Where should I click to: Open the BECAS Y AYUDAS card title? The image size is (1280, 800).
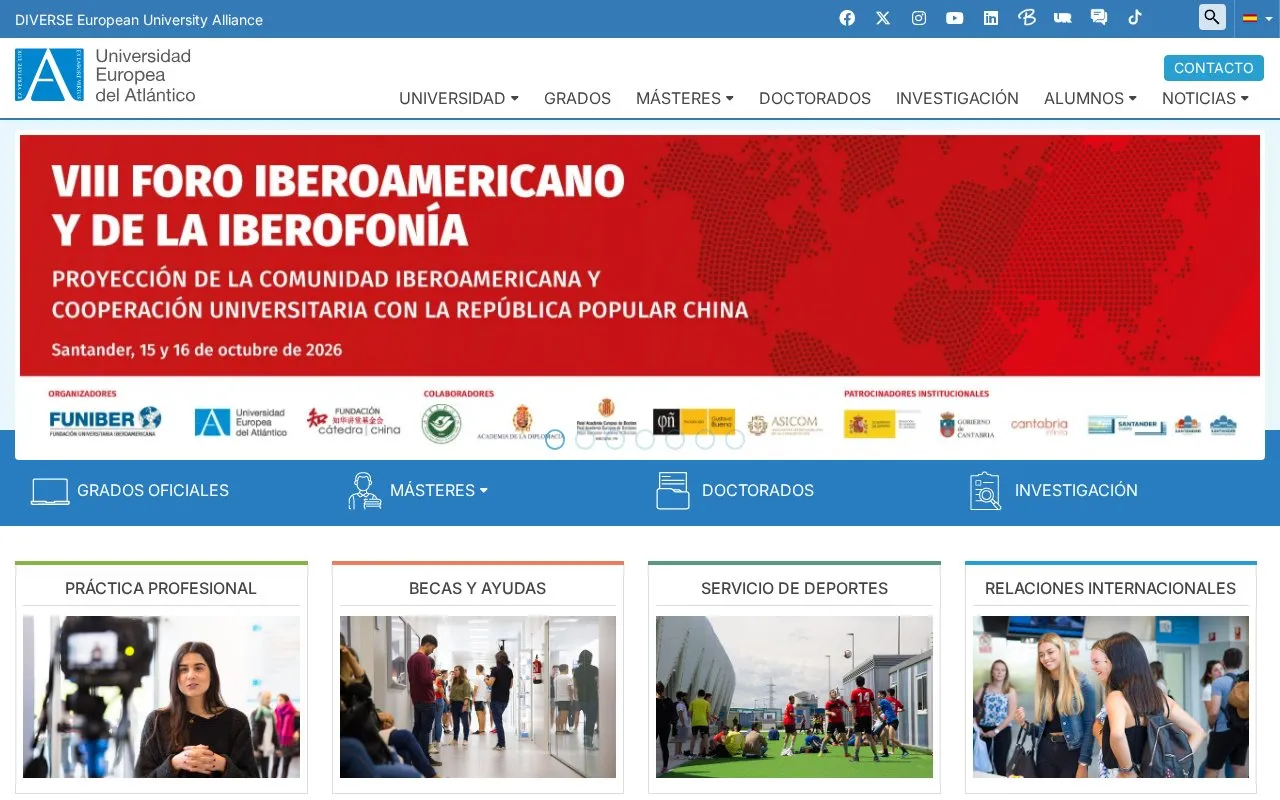coord(478,588)
